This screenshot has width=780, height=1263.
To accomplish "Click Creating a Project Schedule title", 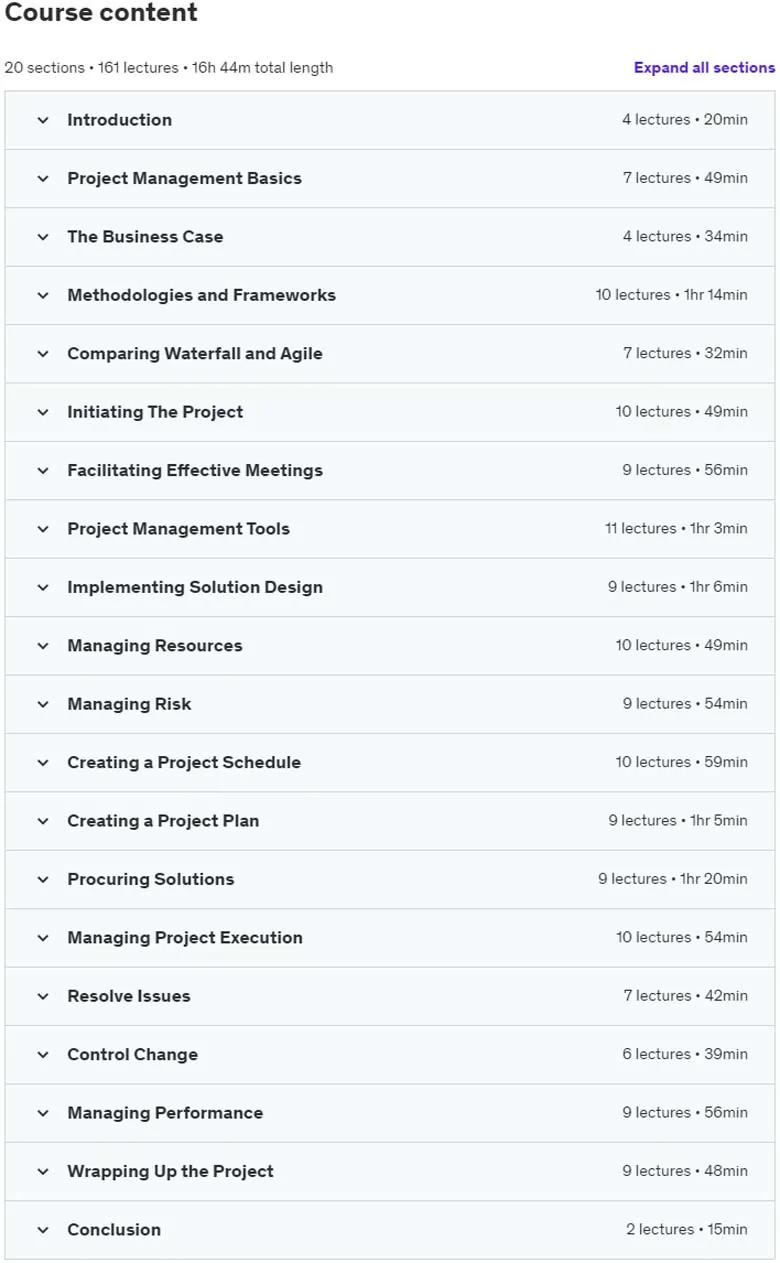I will click(184, 762).
